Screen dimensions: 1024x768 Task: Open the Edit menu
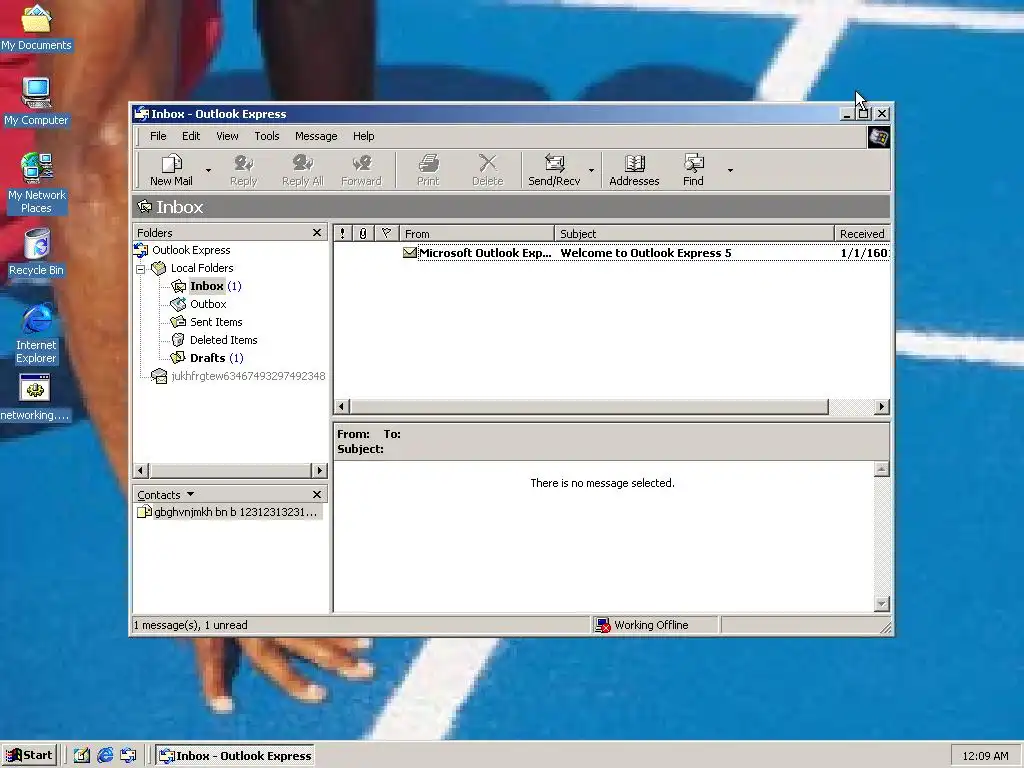pyautogui.click(x=191, y=136)
